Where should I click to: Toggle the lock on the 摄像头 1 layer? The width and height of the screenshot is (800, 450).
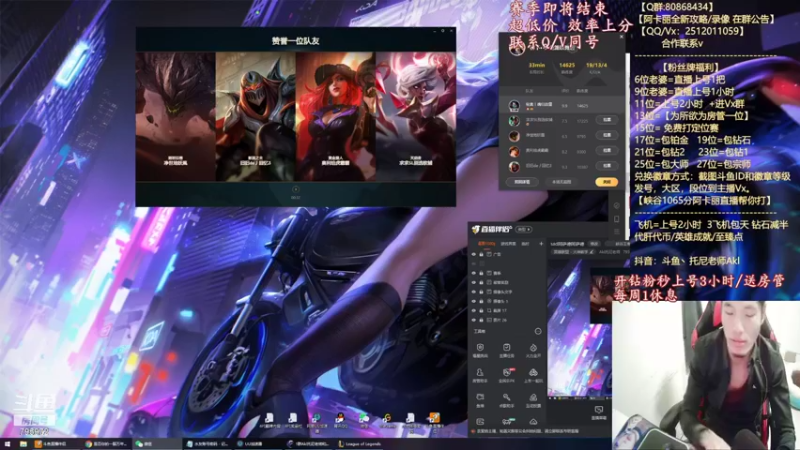[481, 302]
